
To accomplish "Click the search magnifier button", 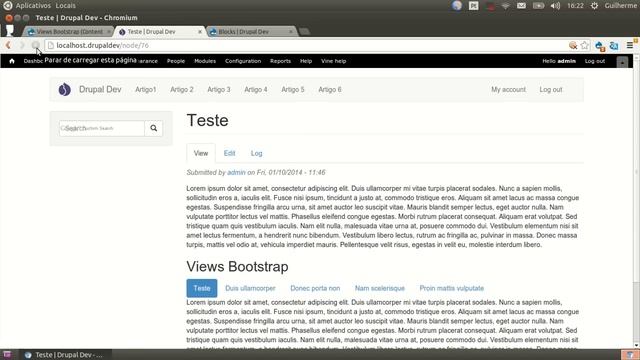I will click(x=153, y=128).
